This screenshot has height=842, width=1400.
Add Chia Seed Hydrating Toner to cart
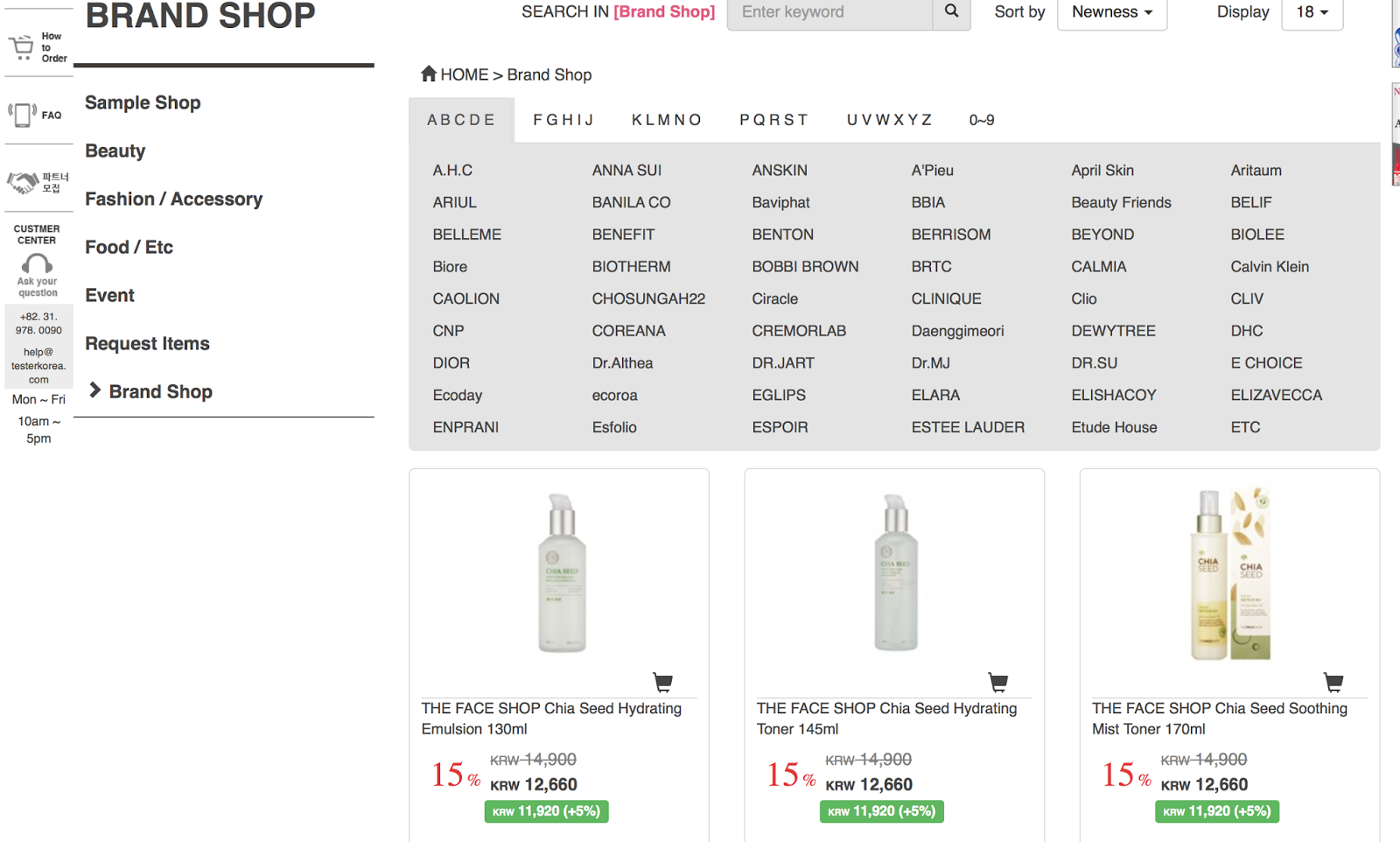(x=997, y=682)
